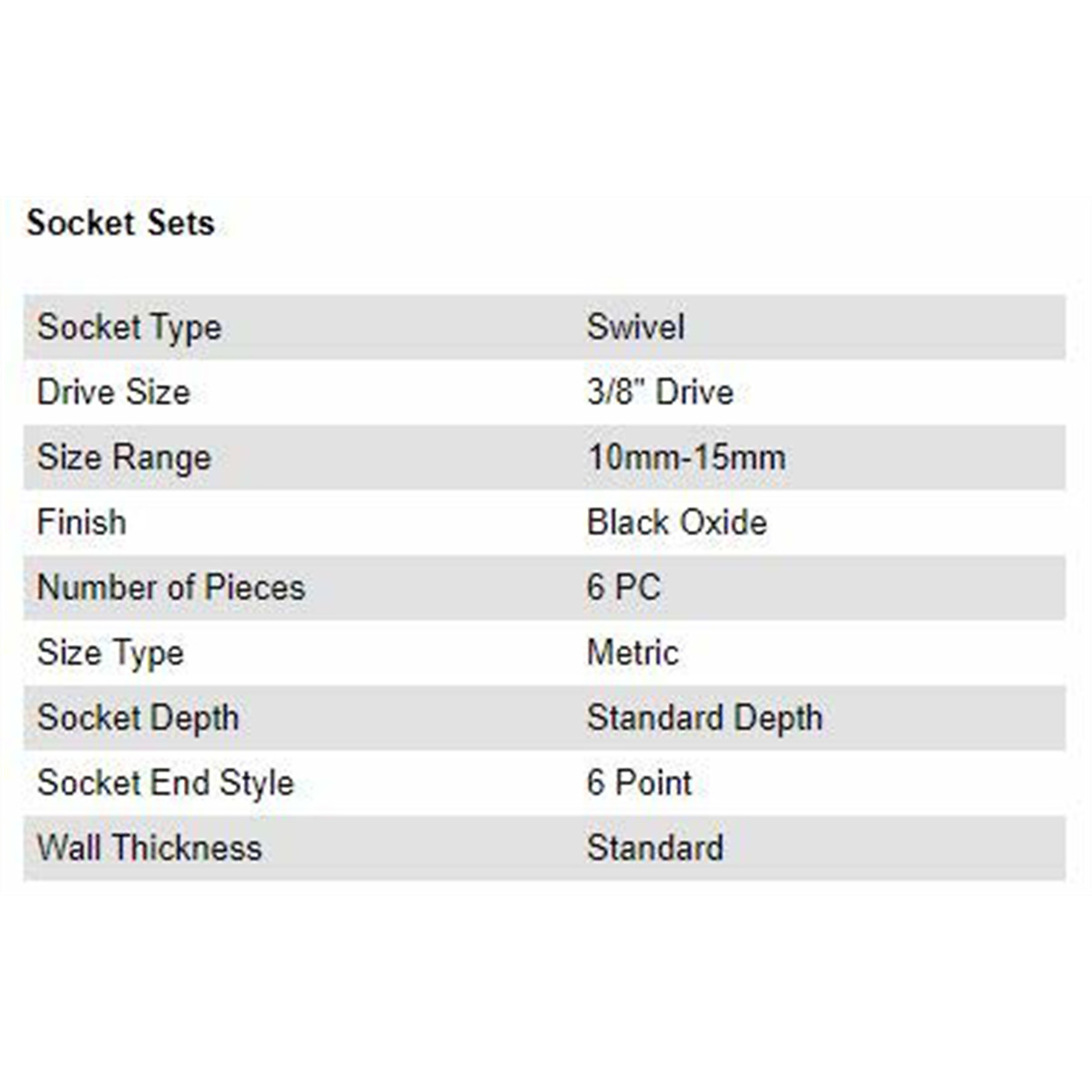This screenshot has width=1092, height=1092.
Task: Select the Socket End Style label
Action: pos(165,784)
